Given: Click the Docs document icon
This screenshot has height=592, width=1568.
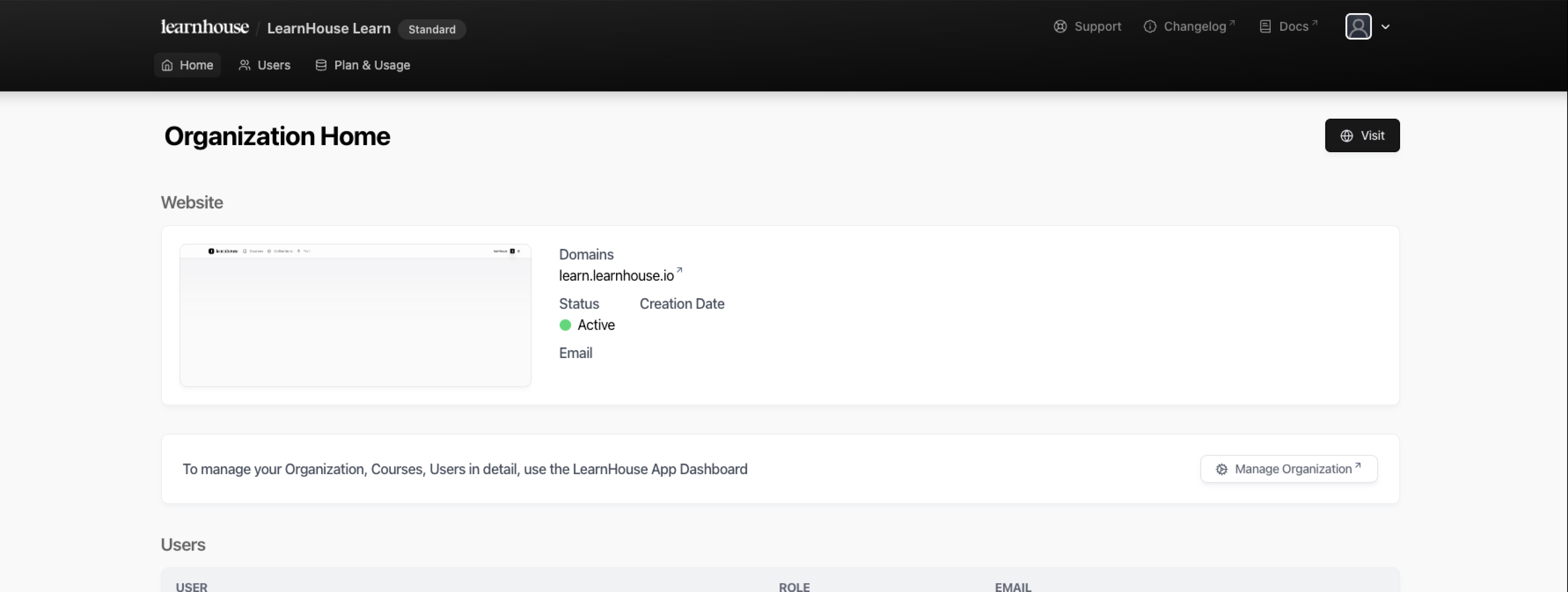Looking at the screenshot, I should [x=1266, y=27].
